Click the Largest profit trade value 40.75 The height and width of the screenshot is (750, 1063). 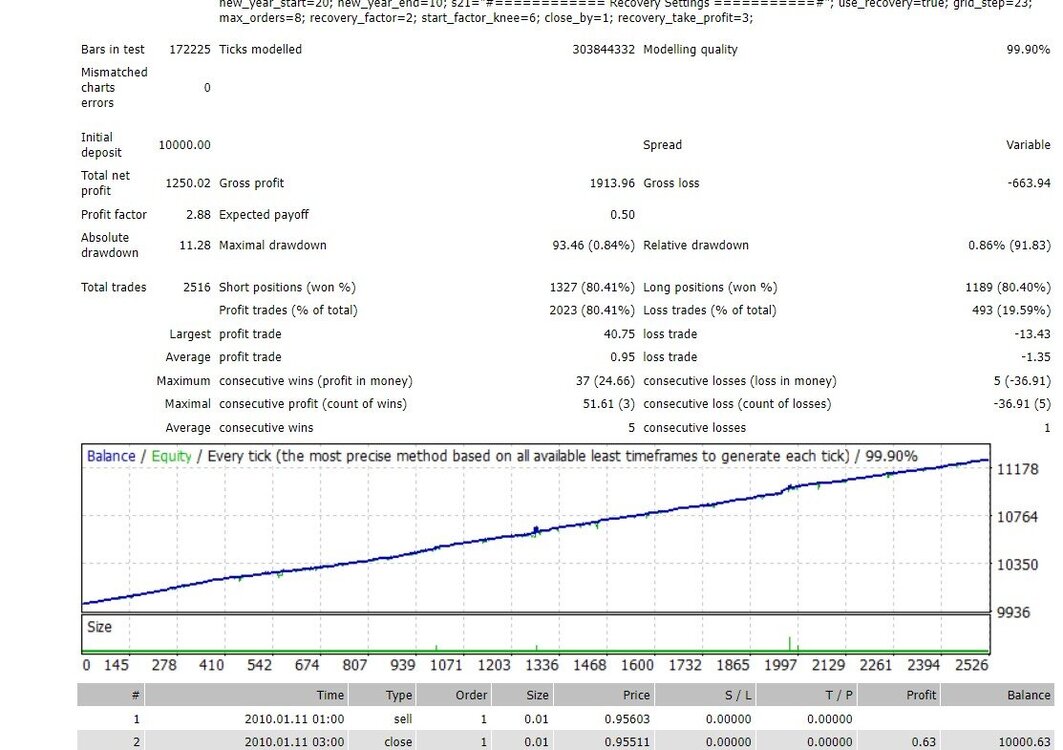[x=619, y=334]
